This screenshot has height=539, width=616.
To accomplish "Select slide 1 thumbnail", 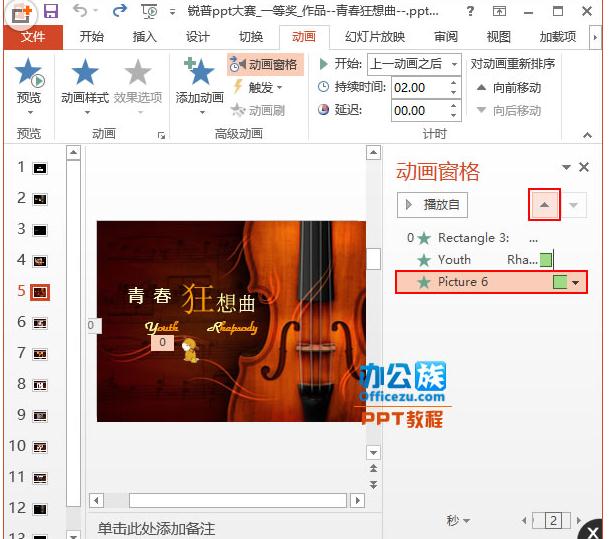I will point(40,168).
